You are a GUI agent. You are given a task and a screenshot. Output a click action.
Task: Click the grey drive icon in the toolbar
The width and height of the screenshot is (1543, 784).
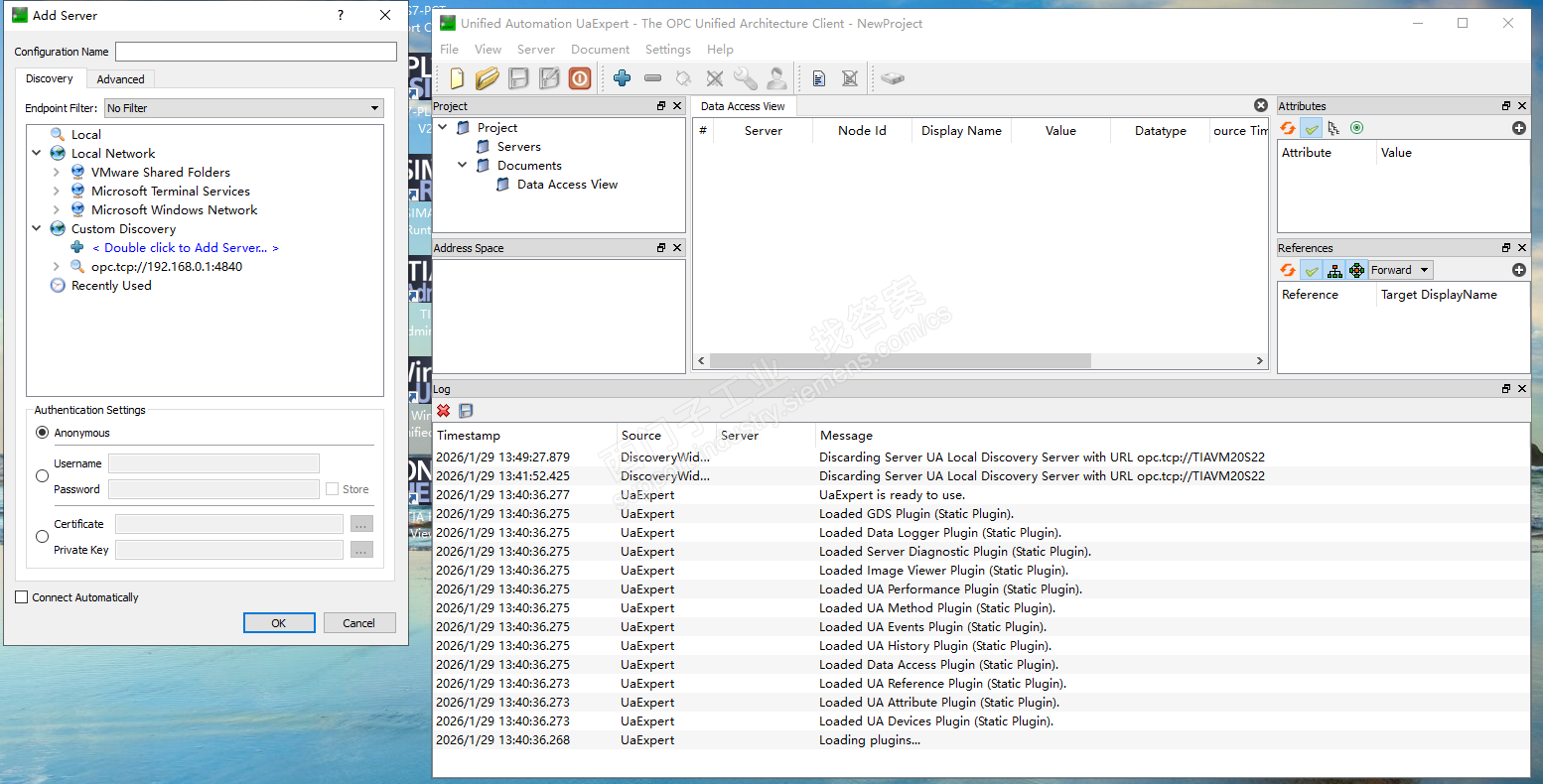pyautogui.click(x=893, y=78)
